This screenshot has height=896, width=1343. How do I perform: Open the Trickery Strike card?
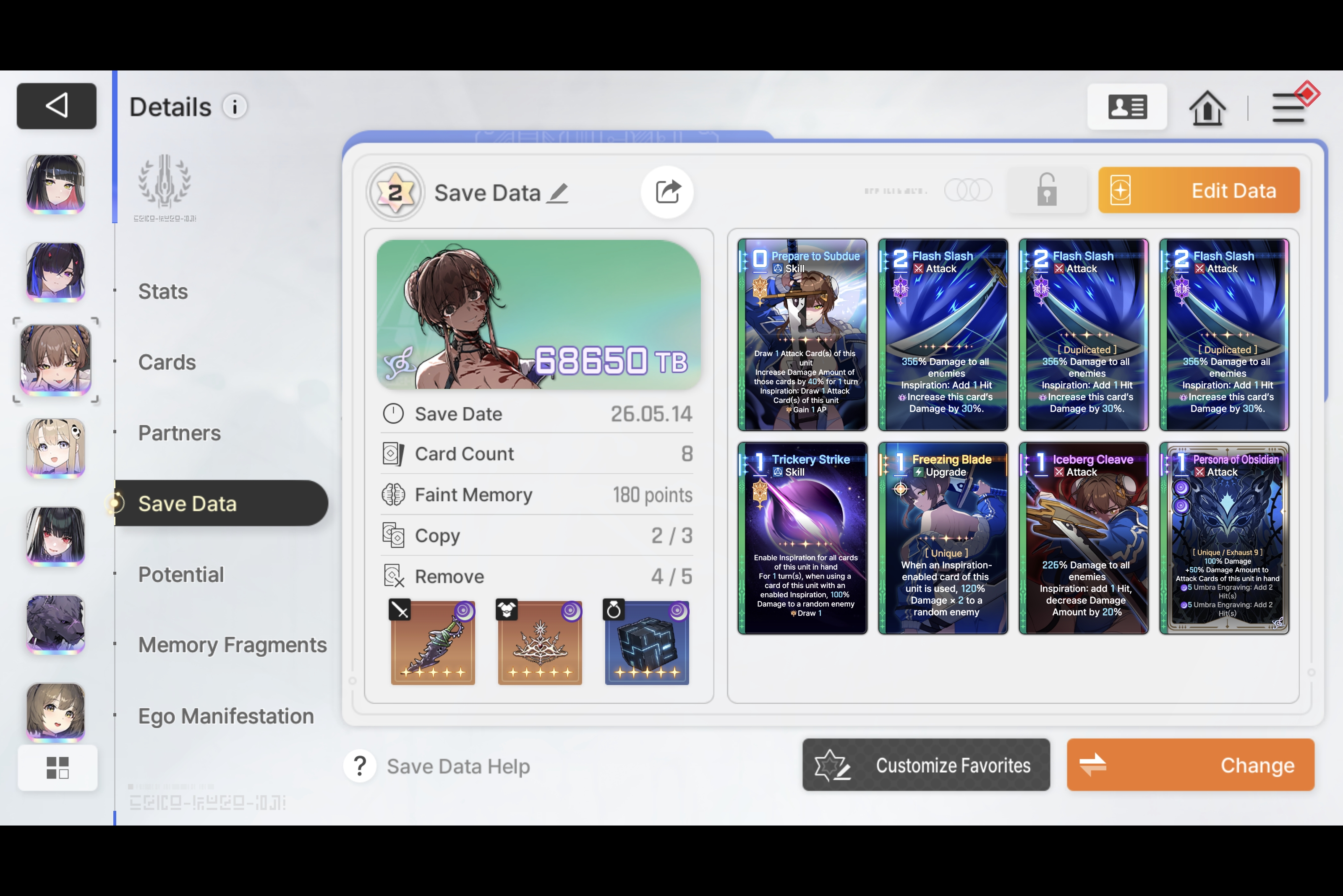click(x=802, y=538)
